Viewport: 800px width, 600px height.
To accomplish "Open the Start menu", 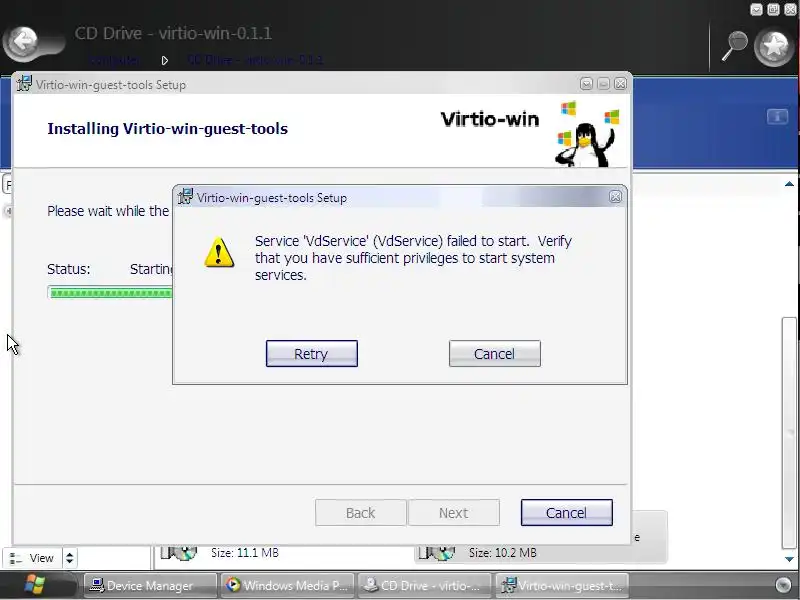I will click(x=35, y=585).
